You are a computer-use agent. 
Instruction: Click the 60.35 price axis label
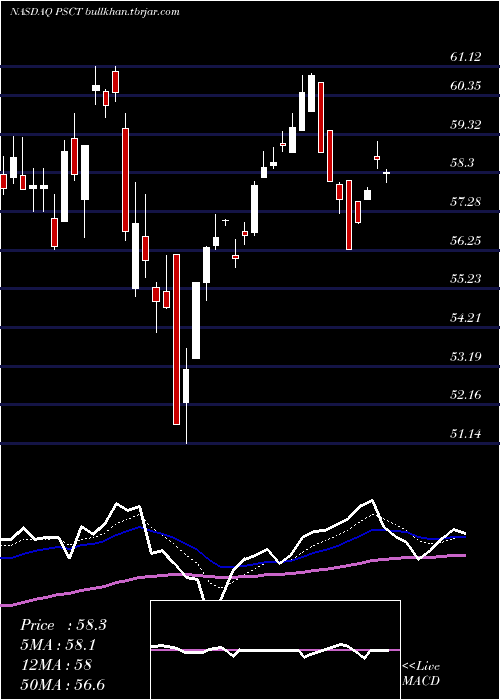466,86
